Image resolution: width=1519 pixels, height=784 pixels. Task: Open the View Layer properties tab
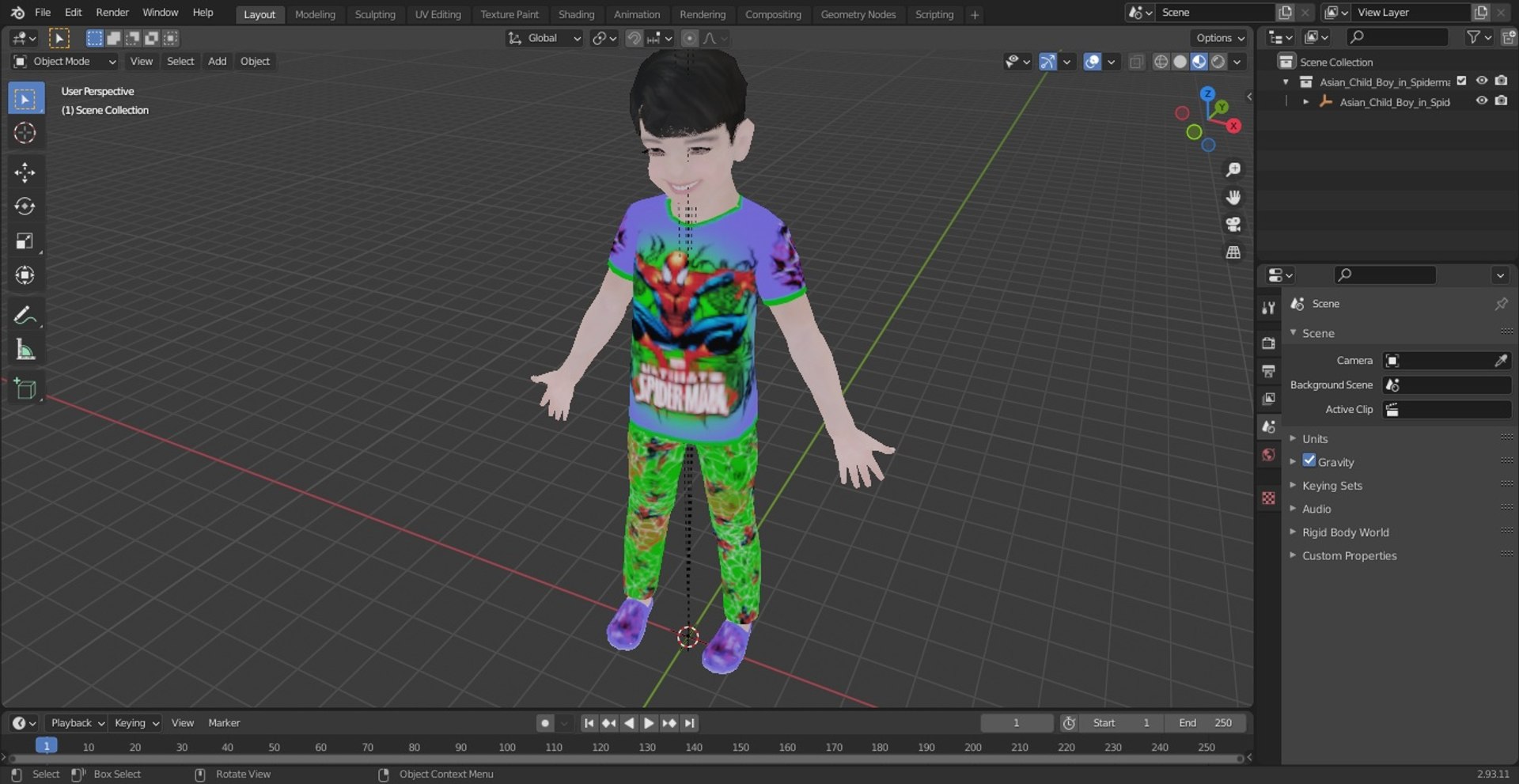[1269, 399]
